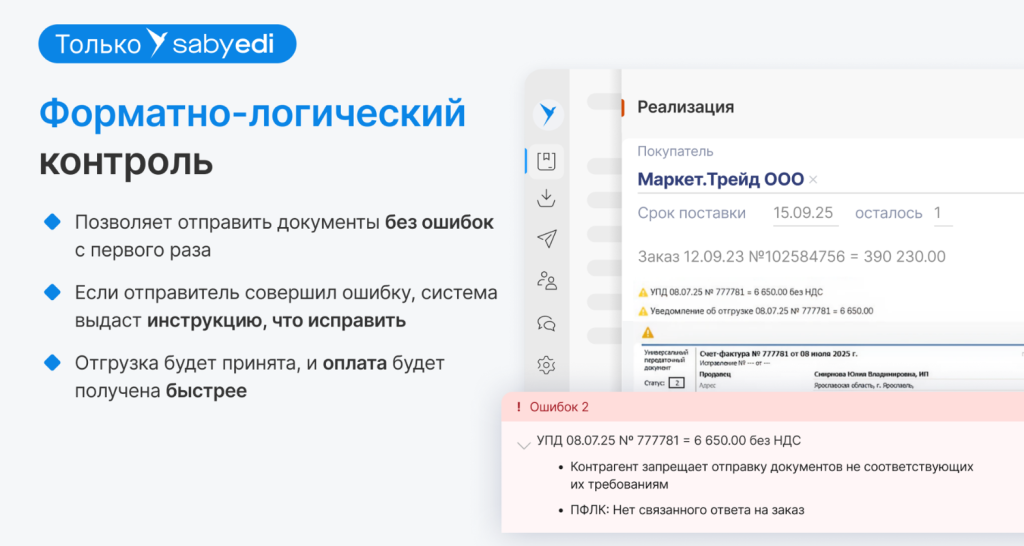Click УПД 08.07.25 line in the errors panel
Screen dimensions: 1024x546
[x=669, y=441]
